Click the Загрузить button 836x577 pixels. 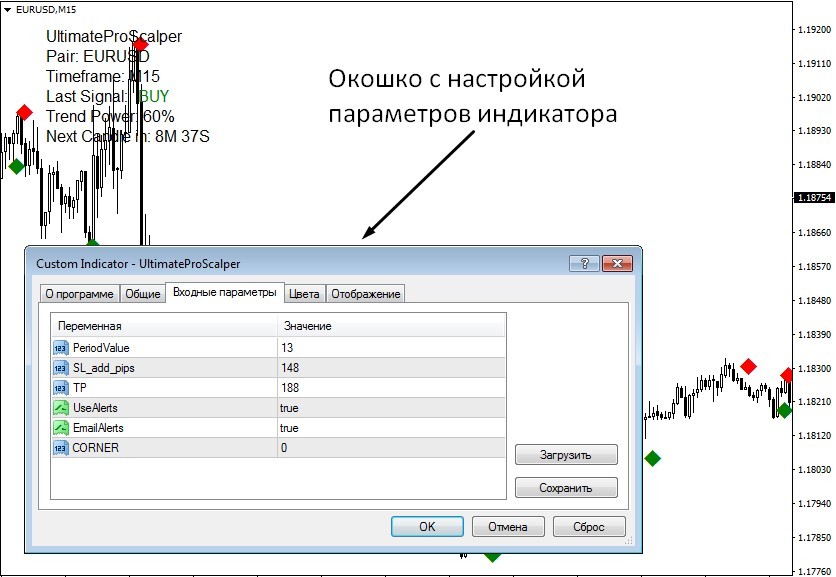566,455
